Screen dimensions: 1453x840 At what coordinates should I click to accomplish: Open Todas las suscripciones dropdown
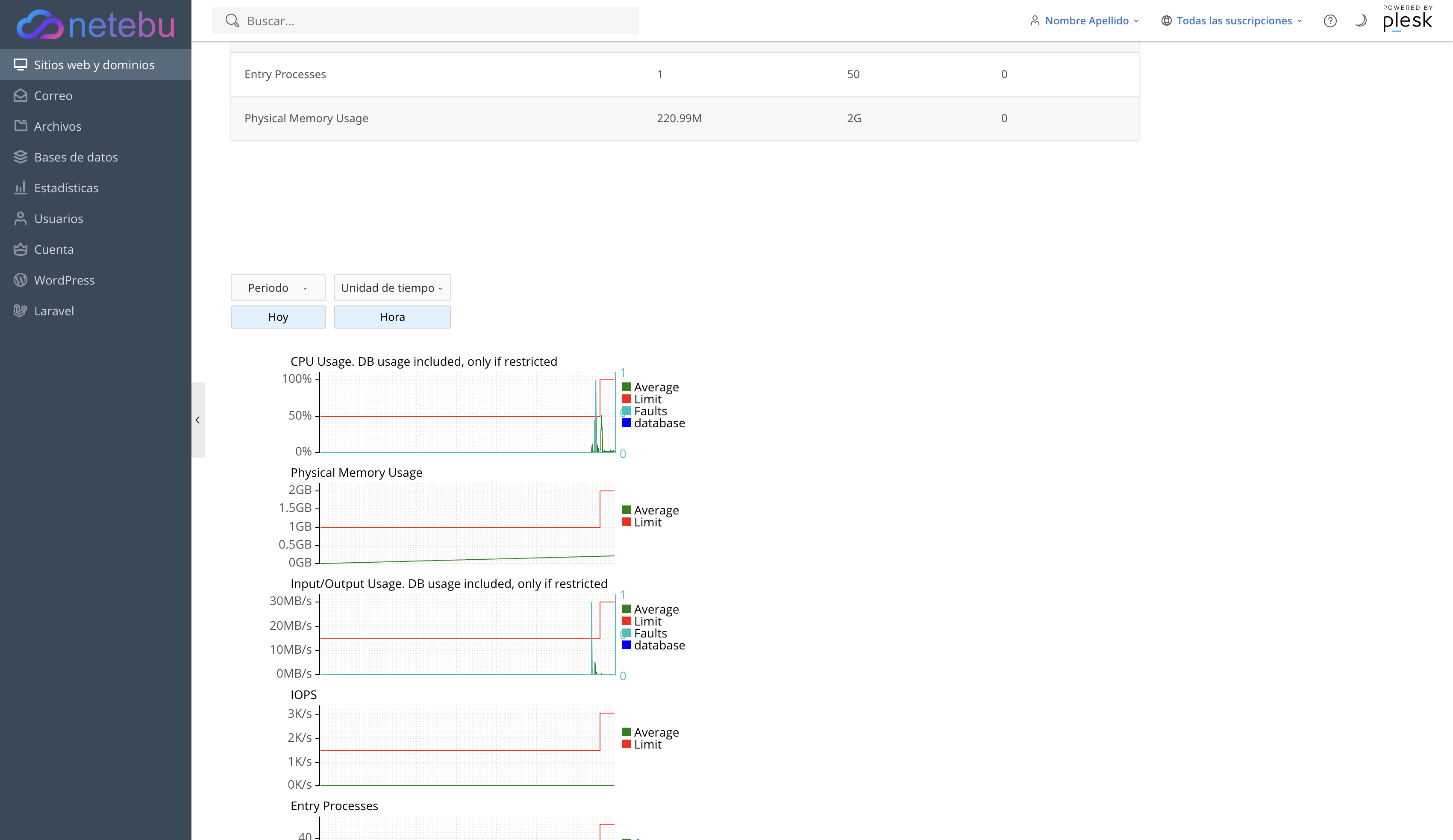[x=1232, y=21]
